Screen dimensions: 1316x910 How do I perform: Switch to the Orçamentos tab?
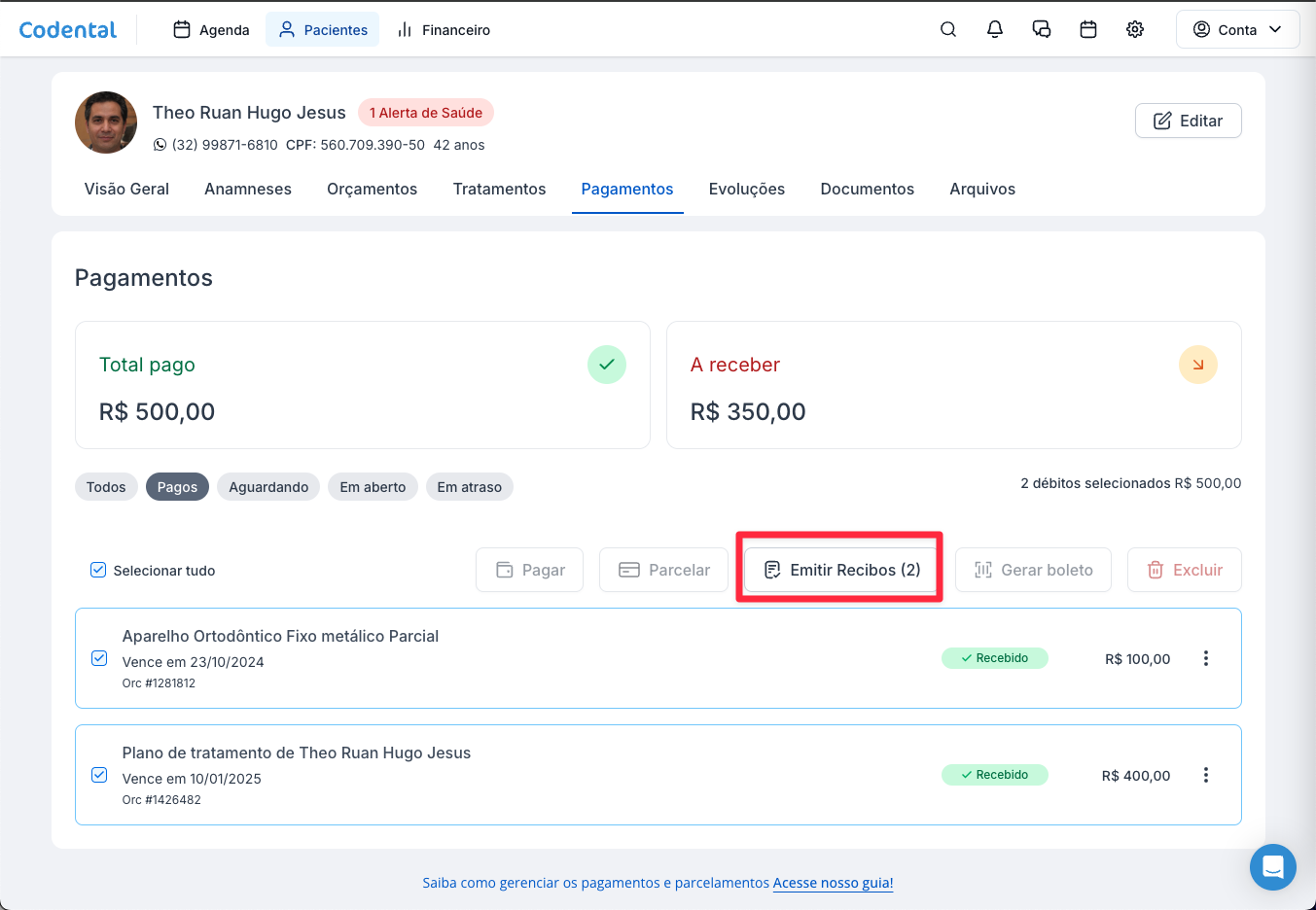(x=372, y=189)
